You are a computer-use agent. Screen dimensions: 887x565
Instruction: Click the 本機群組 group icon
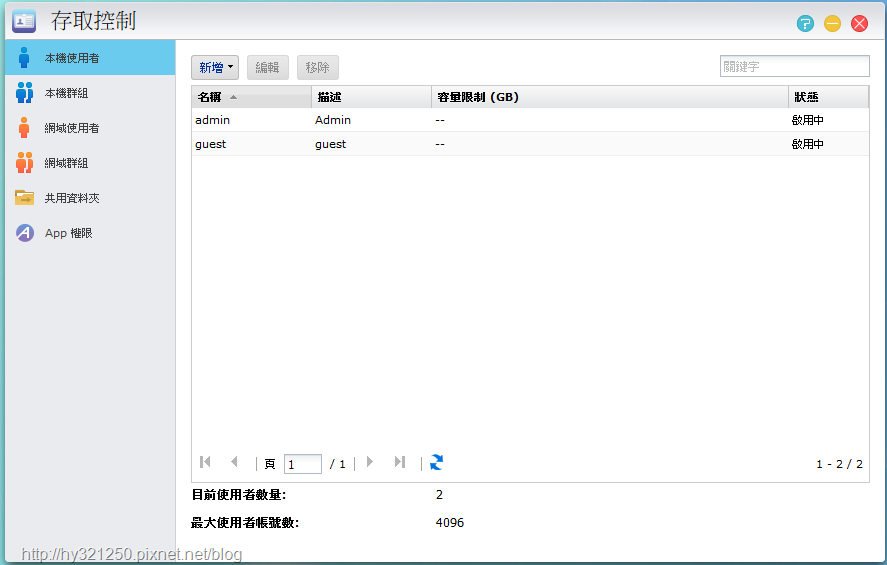[24, 93]
